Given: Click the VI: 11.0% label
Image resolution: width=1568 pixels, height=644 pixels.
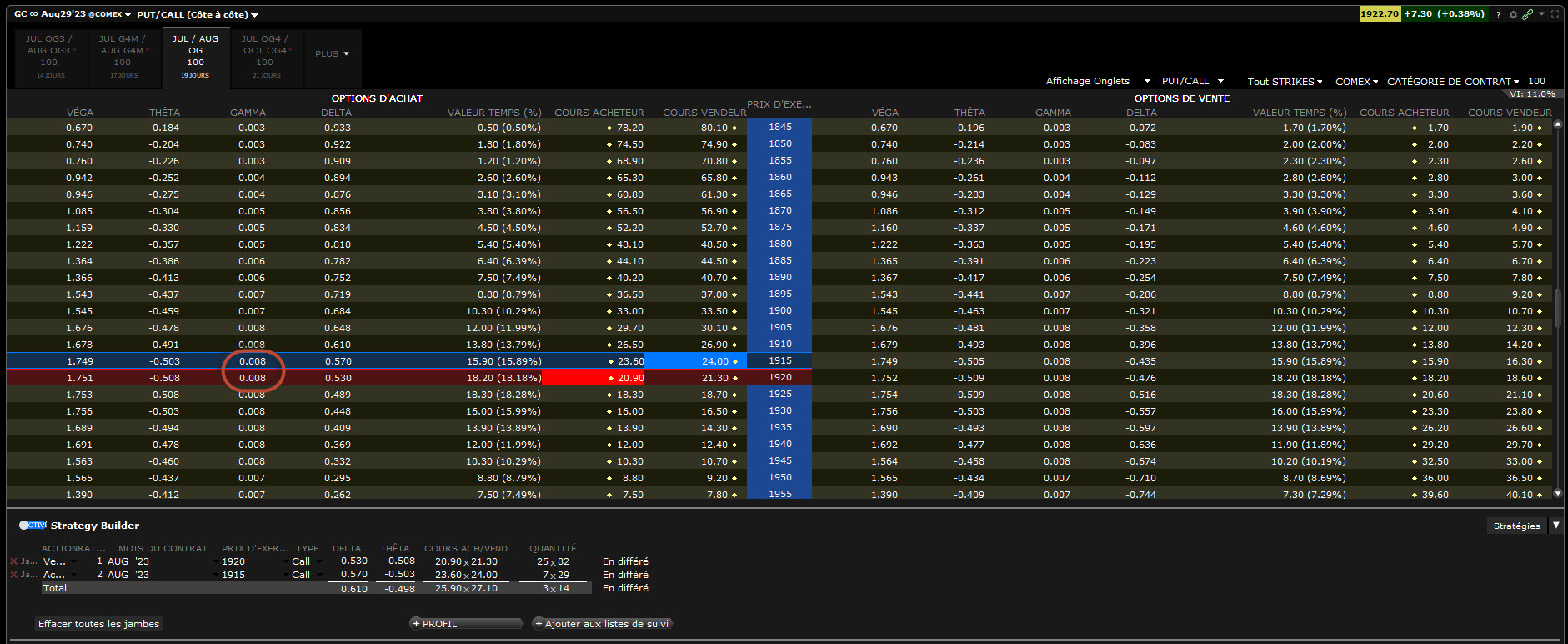Looking at the screenshot, I should (x=1532, y=94).
